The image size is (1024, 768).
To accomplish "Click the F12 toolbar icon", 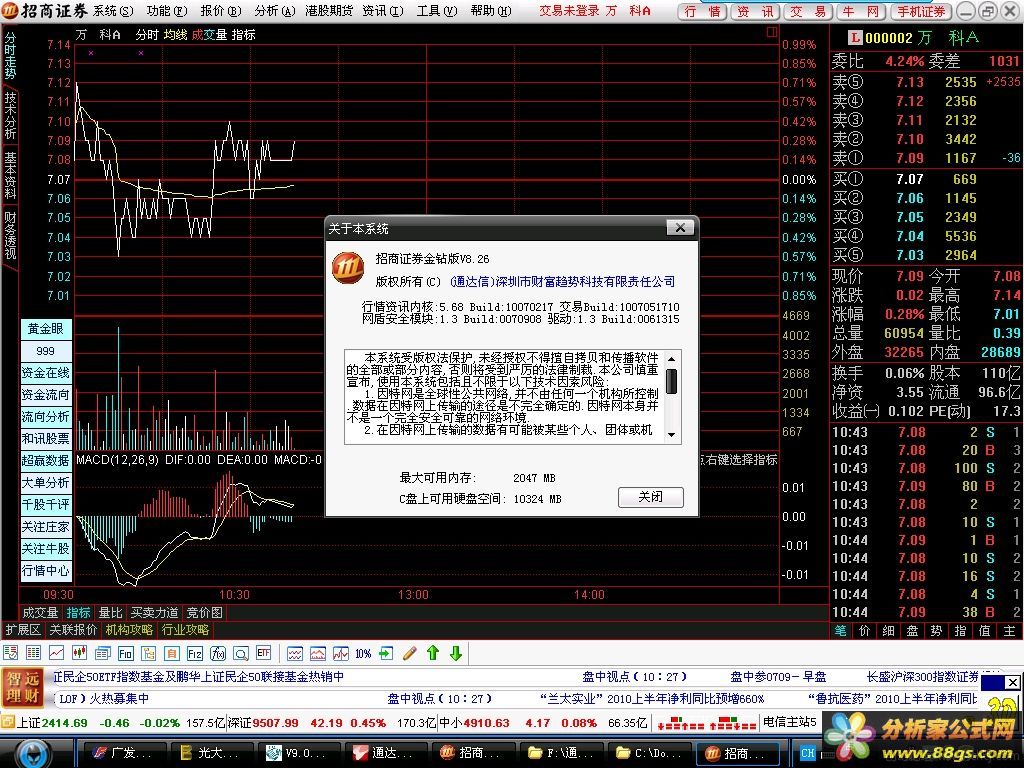I will point(195,652).
